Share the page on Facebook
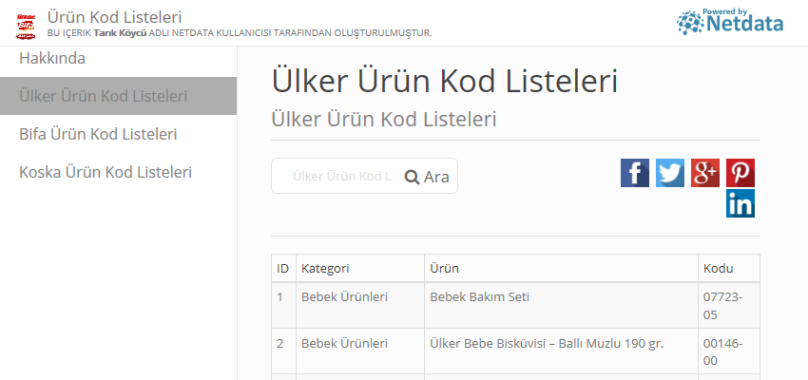 click(x=634, y=173)
